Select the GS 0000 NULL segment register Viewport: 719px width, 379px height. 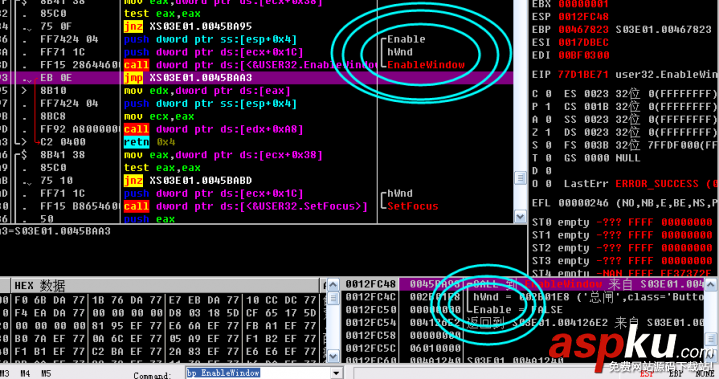point(602,158)
